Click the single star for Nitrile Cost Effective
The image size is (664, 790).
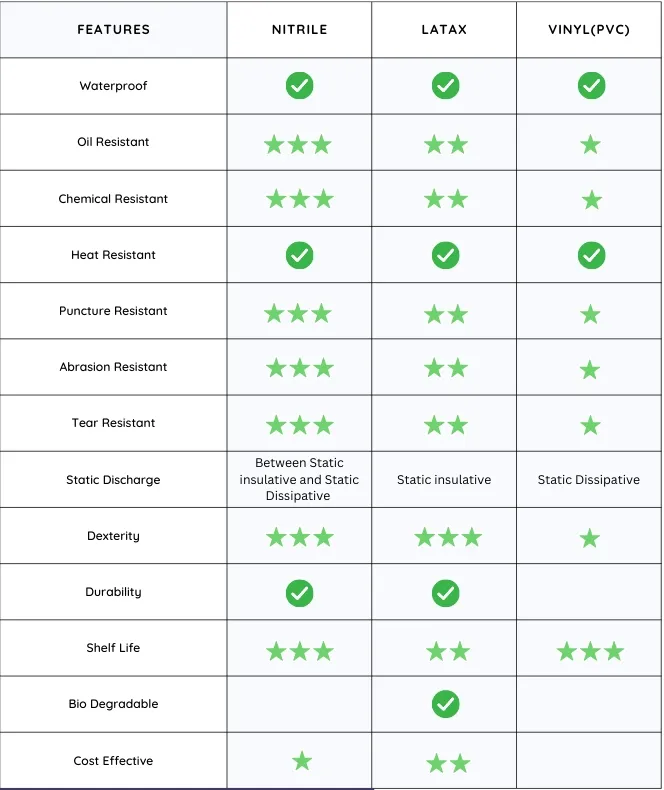click(302, 761)
